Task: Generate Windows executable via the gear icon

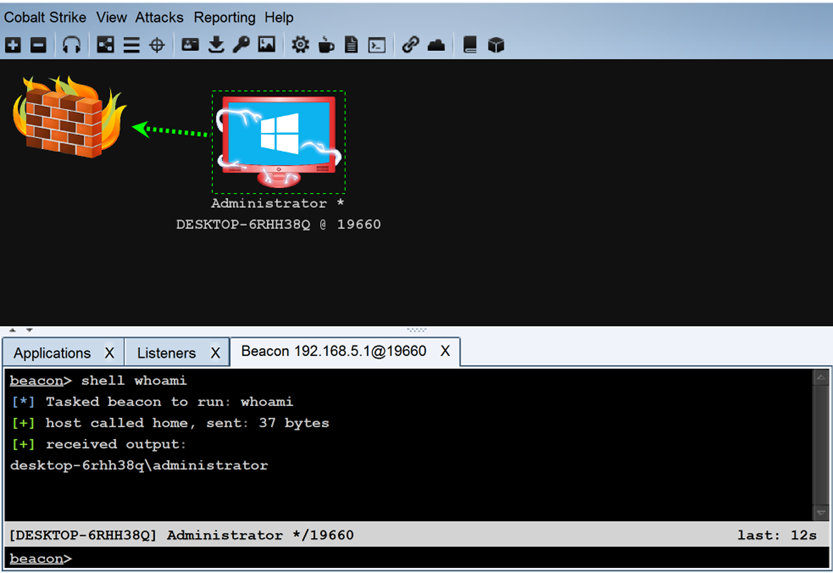Action: [300, 45]
